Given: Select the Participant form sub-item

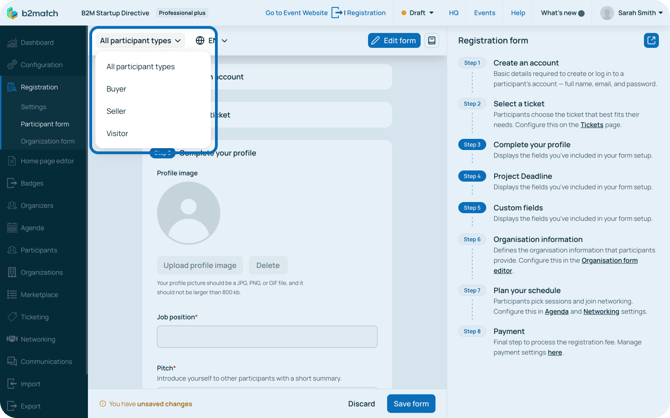Looking at the screenshot, I should tap(44, 124).
